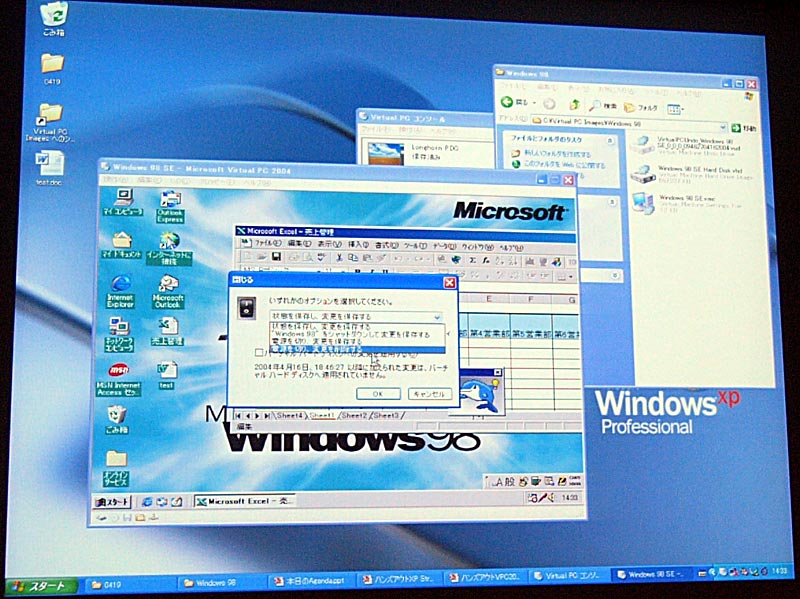Image resolution: width=800 pixels, height=599 pixels.
Task: Click the Save icon in Excel toolbar
Action: coord(277,257)
